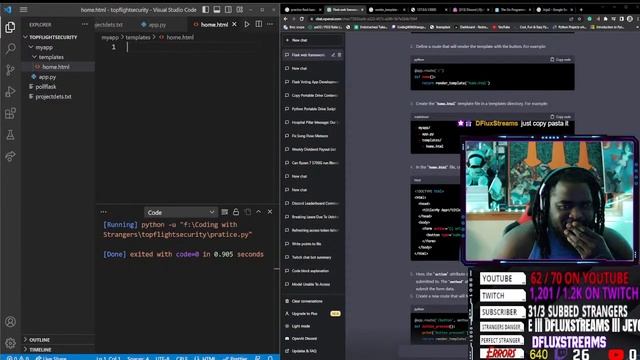Open Explorer panel more actions ellipsis

[x=84, y=24]
